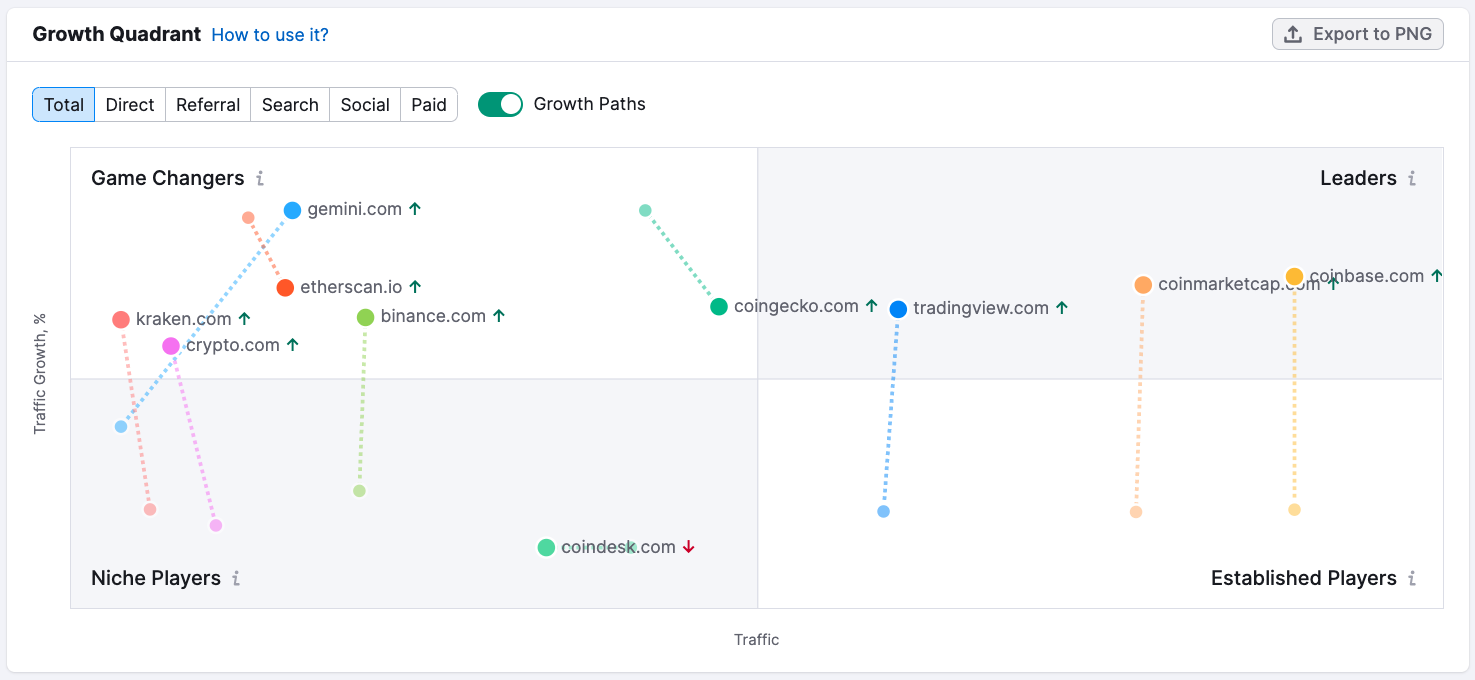This screenshot has height=680, width=1475.
Task: Click the Growth Quadrant heading
Action: (x=116, y=34)
